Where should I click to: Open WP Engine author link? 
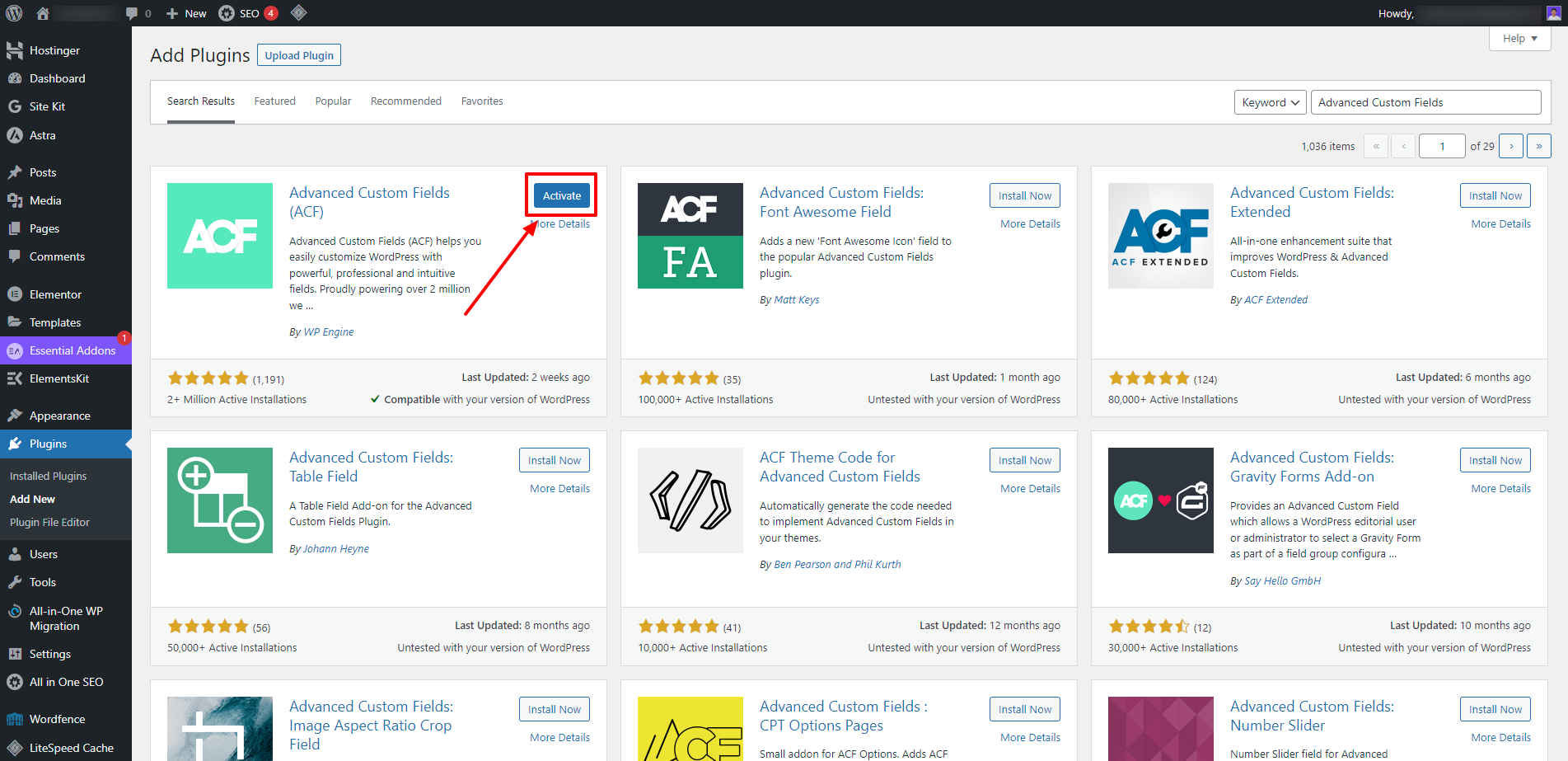[x=329, y=332]
